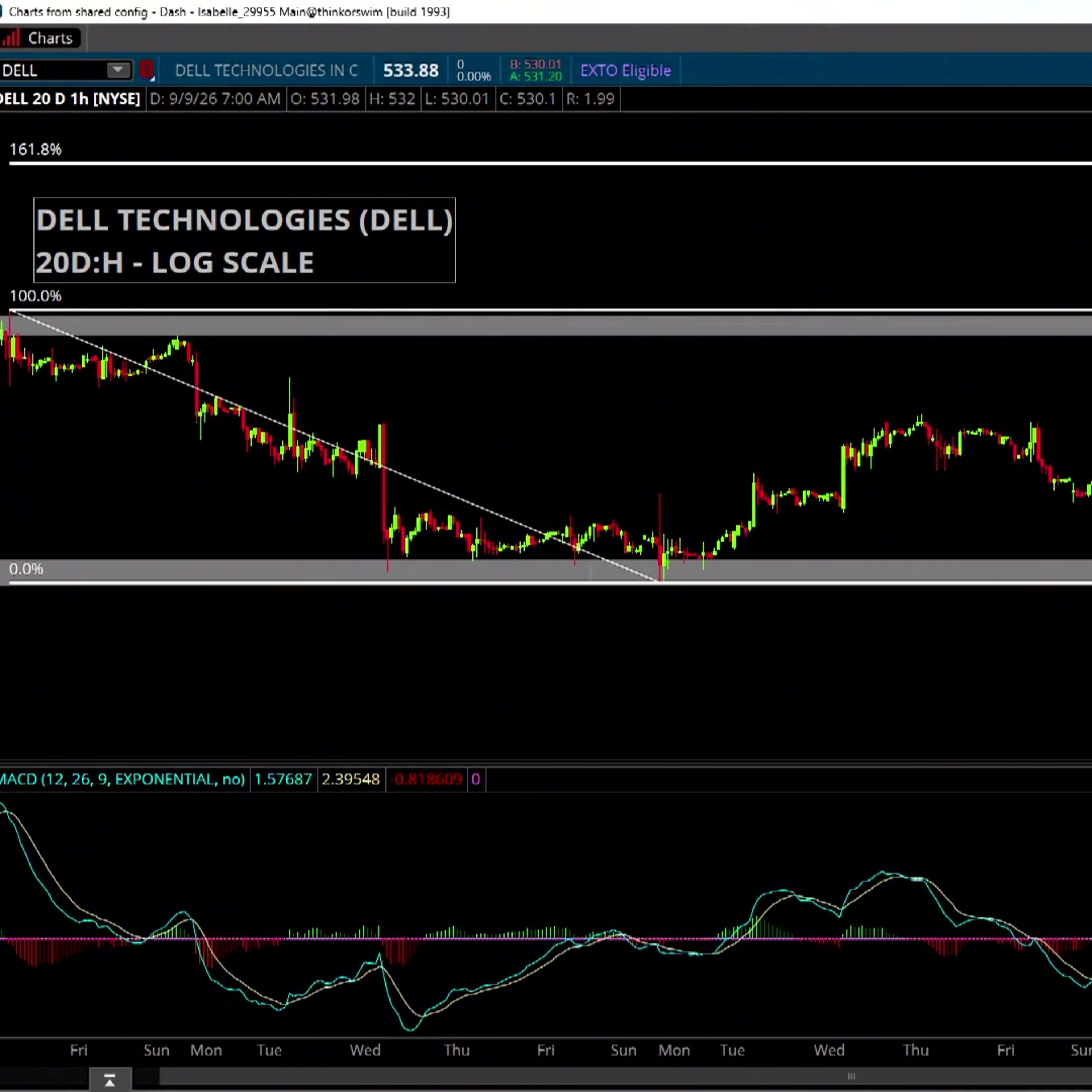Click the red MACD diff value -0.818609

[x=427, y=779]
